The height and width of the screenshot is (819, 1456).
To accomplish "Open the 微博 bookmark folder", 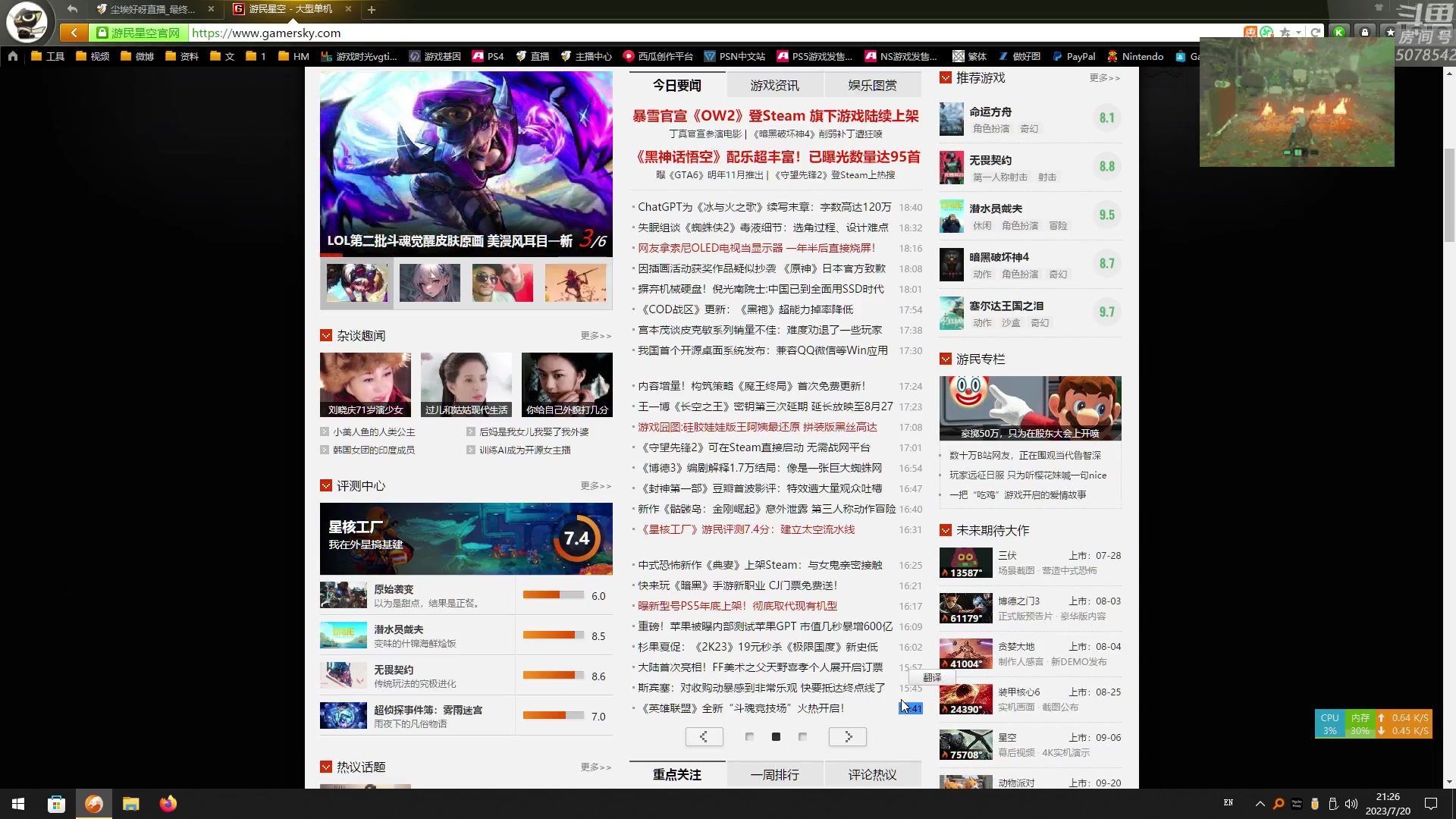I will (x=136, y=56).
